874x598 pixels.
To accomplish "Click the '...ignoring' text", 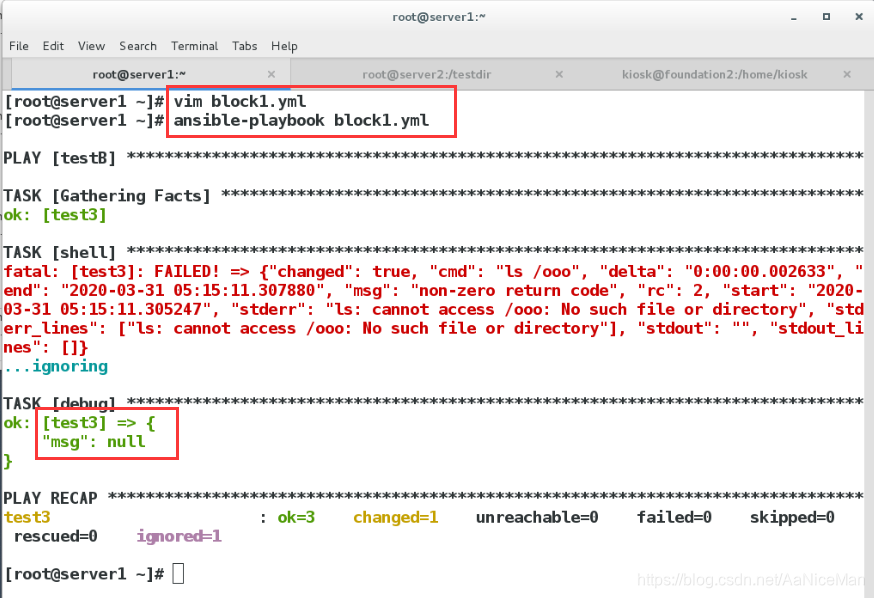I will (x=56, y=367).
